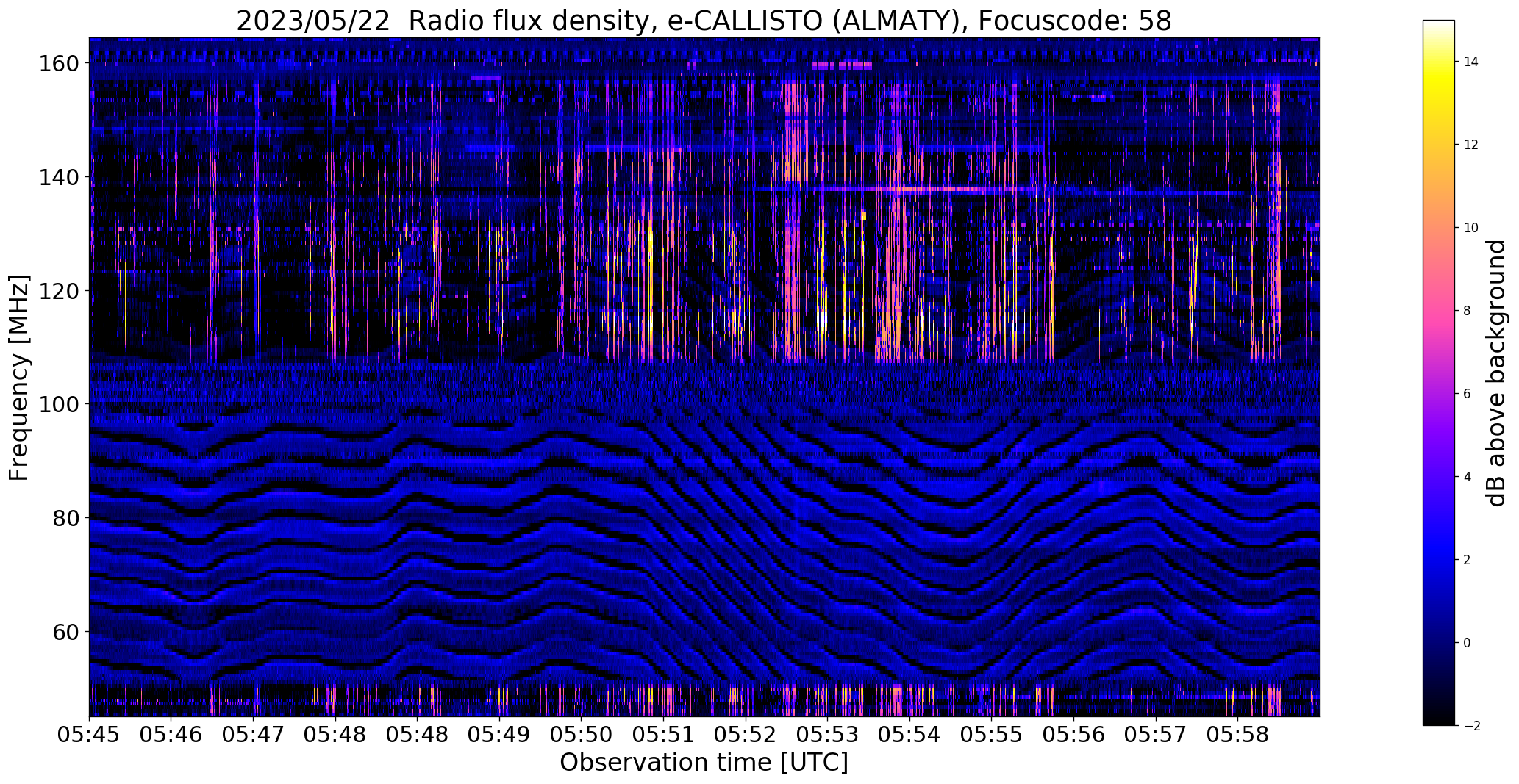This screenshot has height=784, width=1519.
Task: Select the 100 MHz frequency tick label
Action: pyautogui.click(x=58, y=404)
